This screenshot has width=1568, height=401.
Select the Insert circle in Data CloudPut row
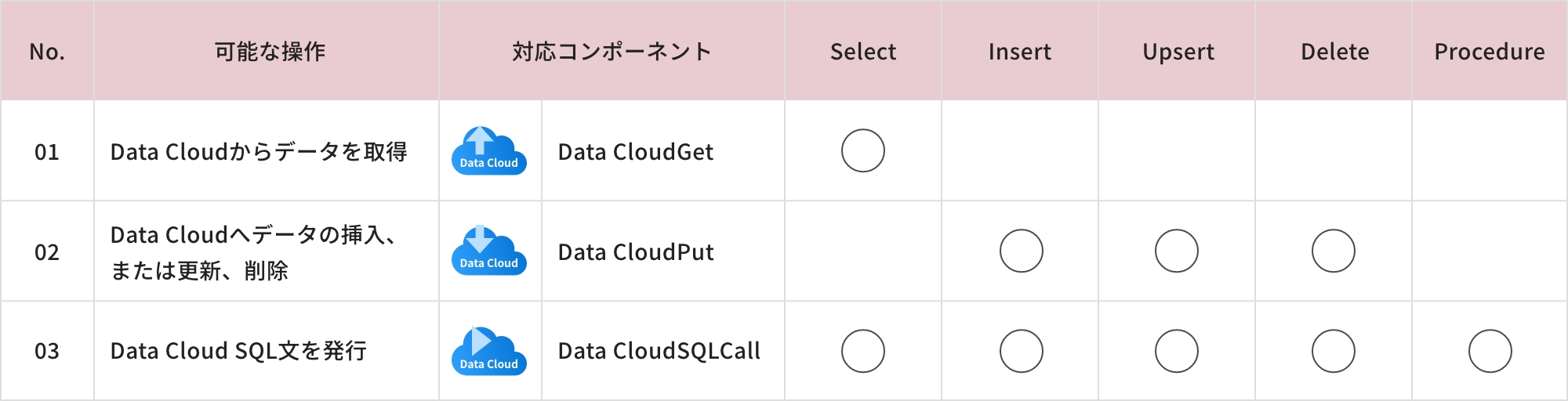[x=1021, y=251]
